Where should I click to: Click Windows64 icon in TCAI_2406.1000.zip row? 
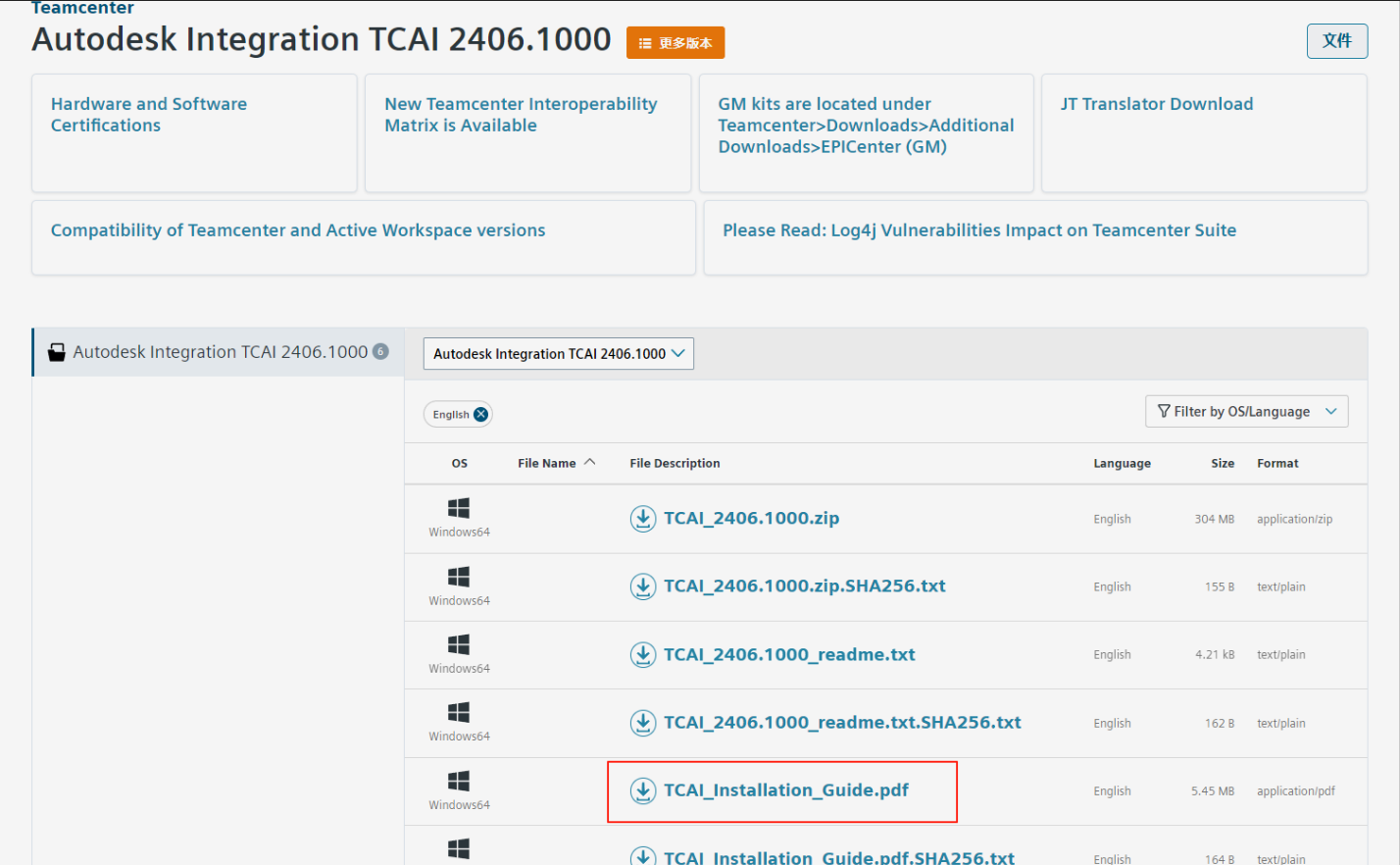coord(458,508)
